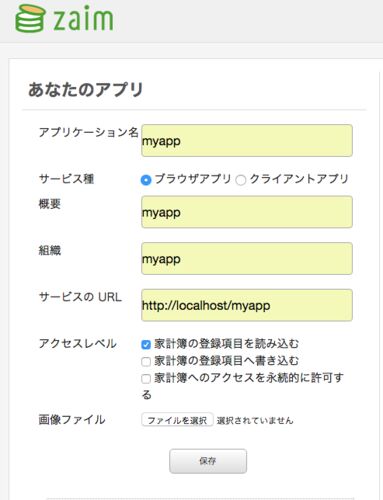Enable 家計簿の登録項目へ書き込む checkbox
This screenshot has width=383, height=500.
146,362
